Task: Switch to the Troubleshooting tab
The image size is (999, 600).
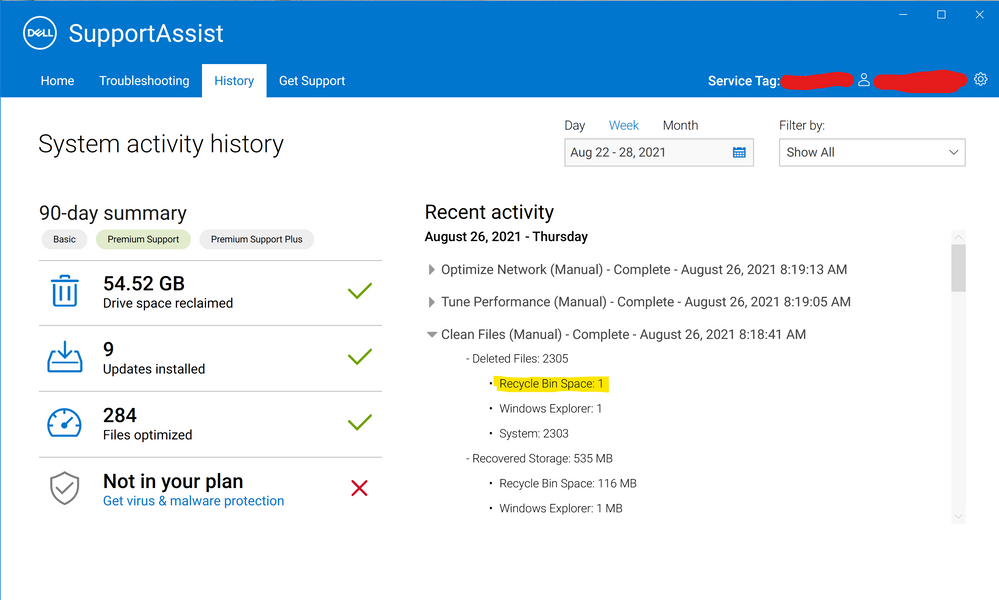Action: point(144,81)
